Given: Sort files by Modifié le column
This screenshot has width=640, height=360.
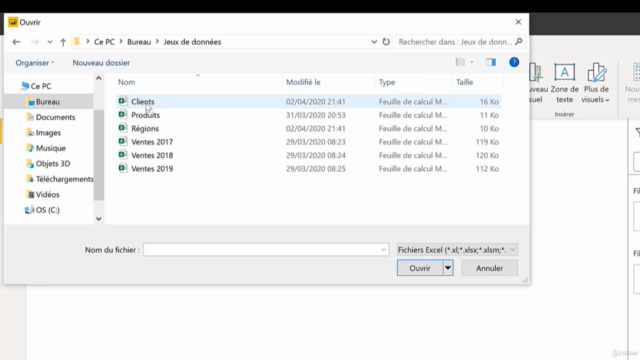Looking at the screenshot, I should 303,82.
